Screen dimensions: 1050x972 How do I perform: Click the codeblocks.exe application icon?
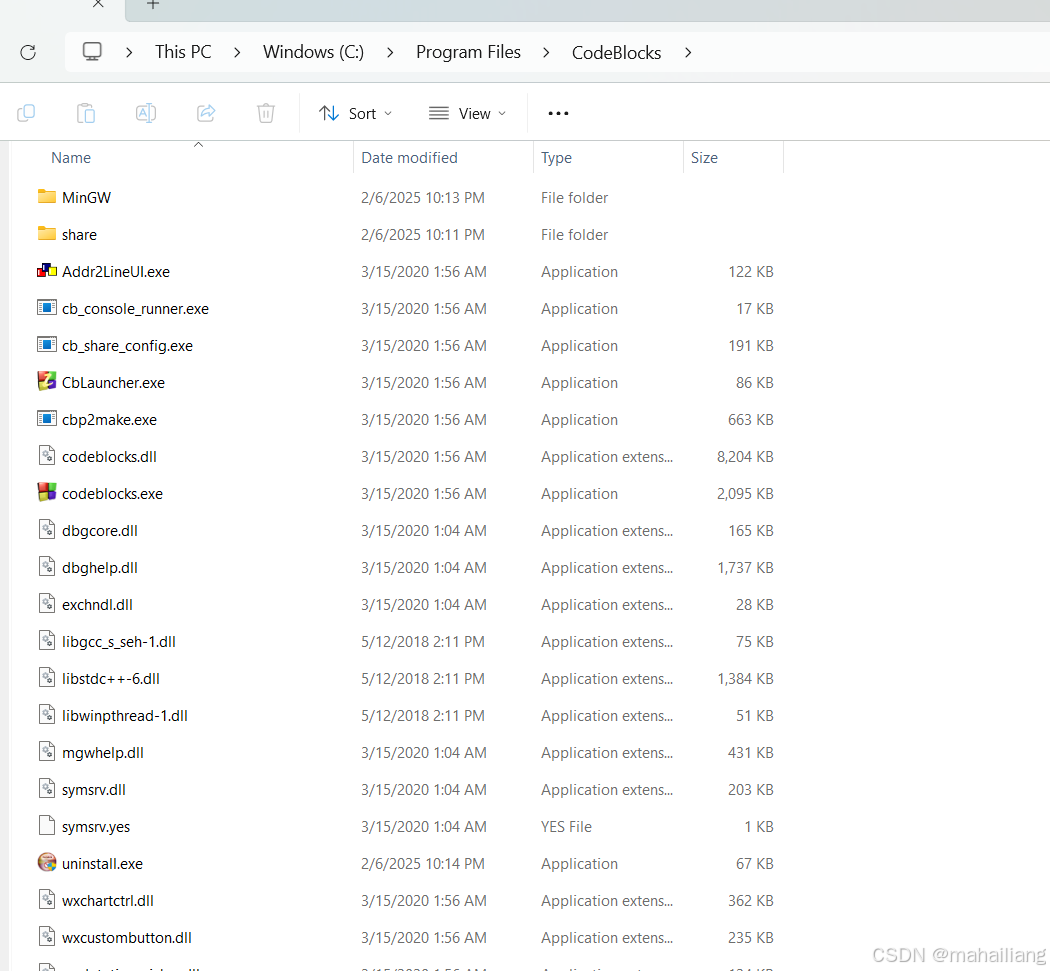(x=47, y=493)
